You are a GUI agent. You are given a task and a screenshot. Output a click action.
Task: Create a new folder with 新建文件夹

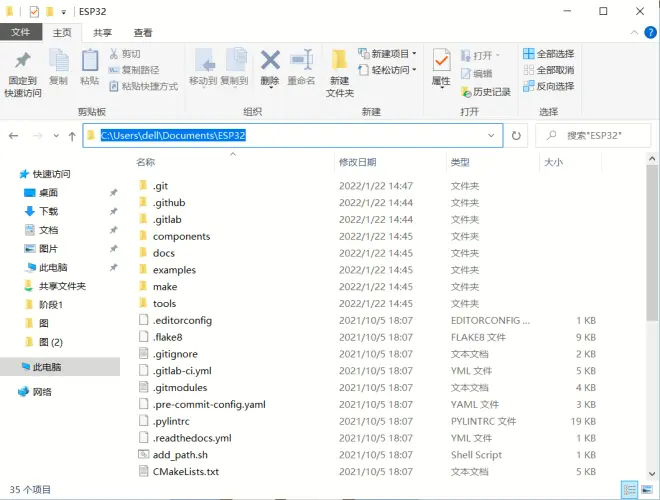click(339, 74)
